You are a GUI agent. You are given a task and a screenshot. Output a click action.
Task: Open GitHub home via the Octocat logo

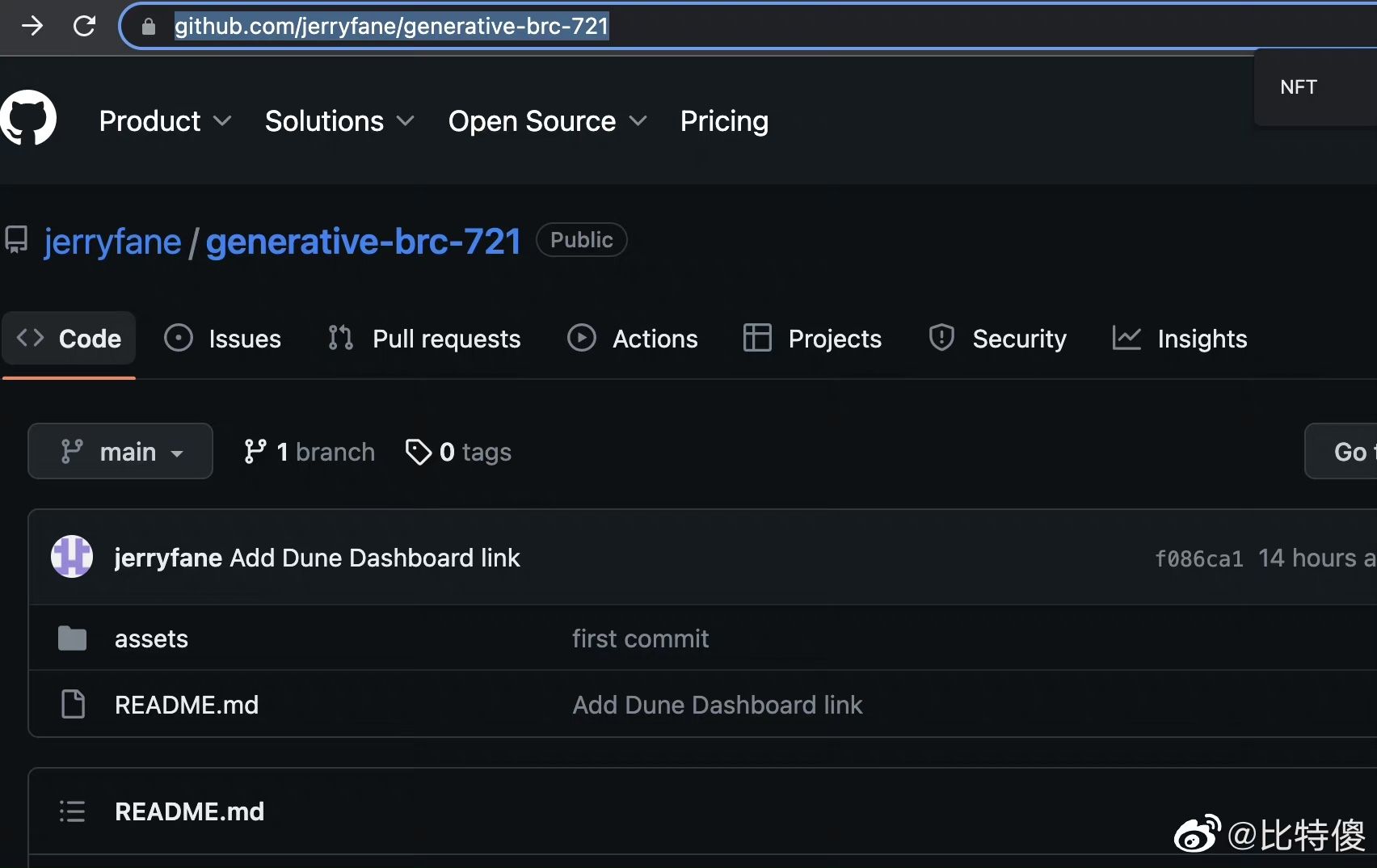pos(28,118)
